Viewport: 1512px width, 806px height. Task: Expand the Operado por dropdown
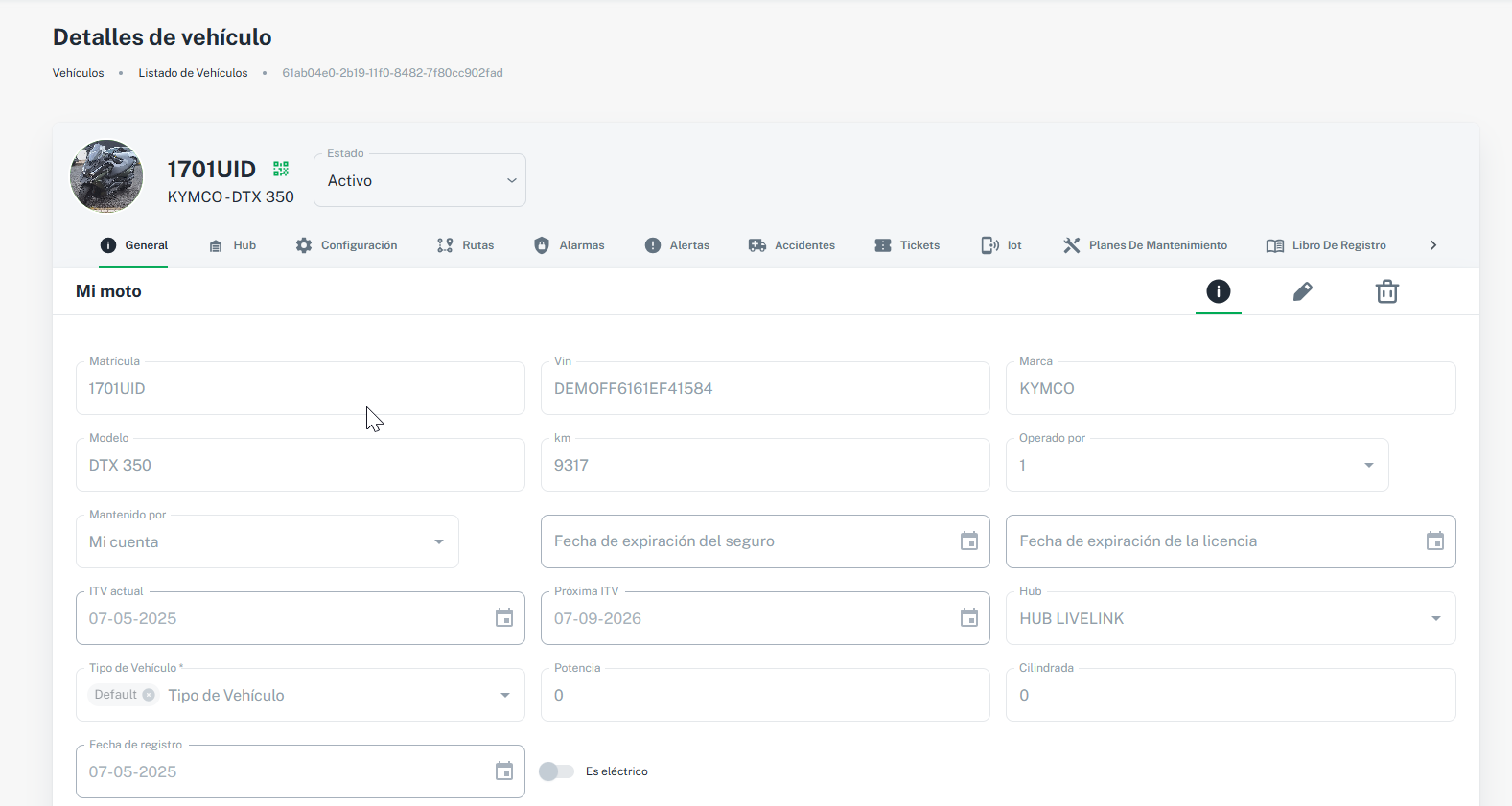1369,465
